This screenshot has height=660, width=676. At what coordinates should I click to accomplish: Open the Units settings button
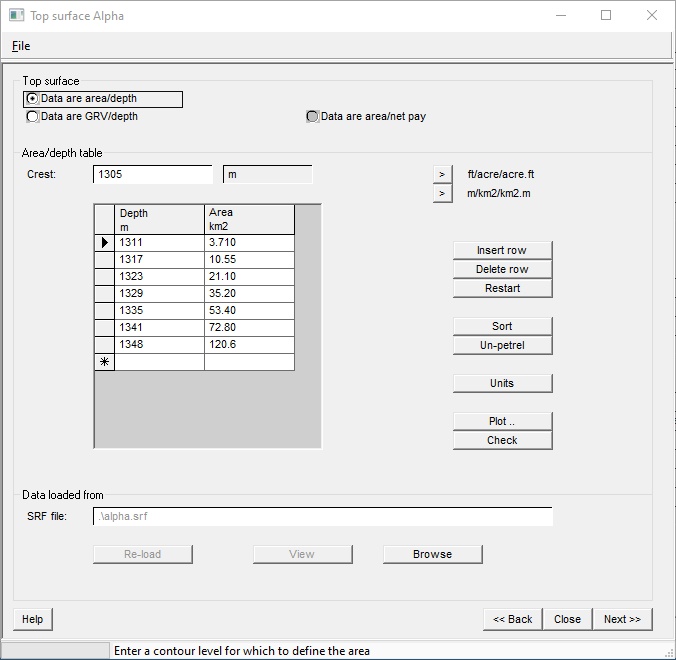pos(502,383)
